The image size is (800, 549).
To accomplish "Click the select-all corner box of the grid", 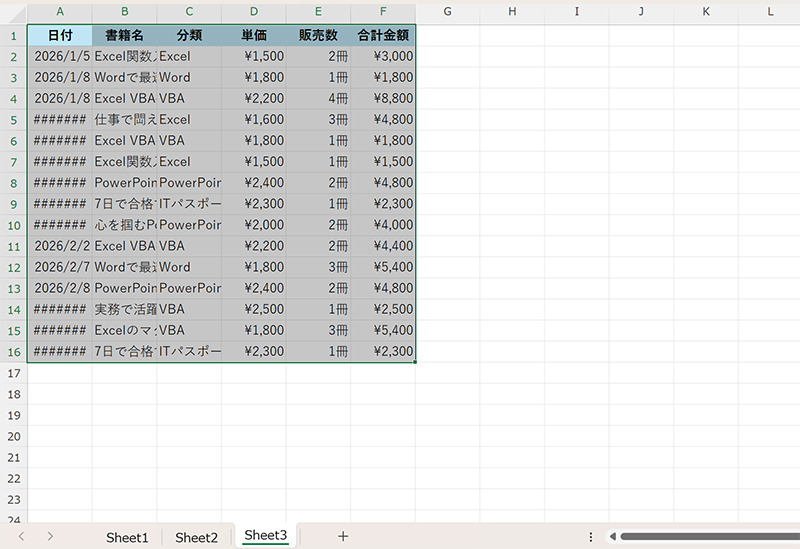I will coord(13,11).
